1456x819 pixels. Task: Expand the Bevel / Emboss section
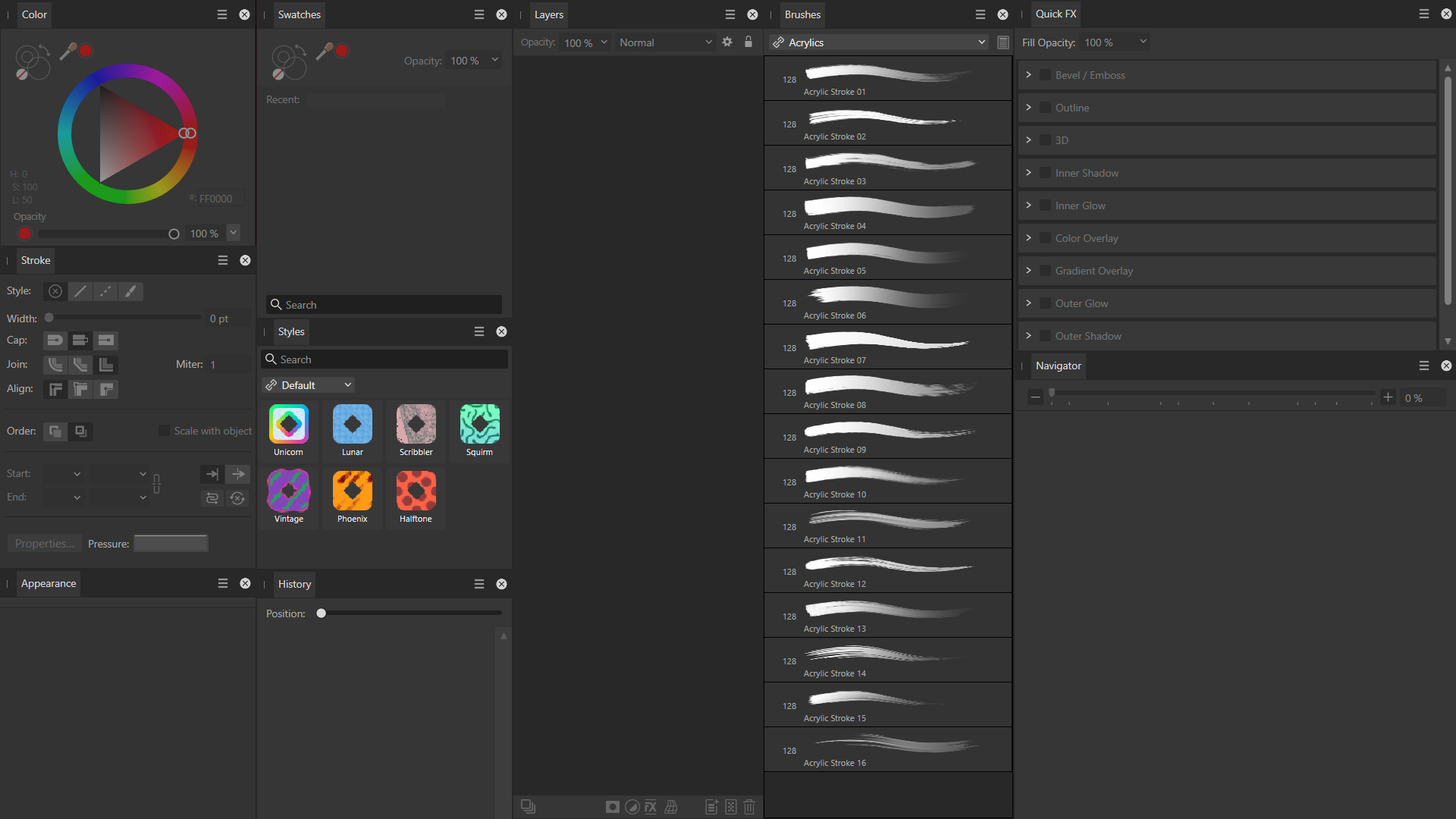(1028, 75)
